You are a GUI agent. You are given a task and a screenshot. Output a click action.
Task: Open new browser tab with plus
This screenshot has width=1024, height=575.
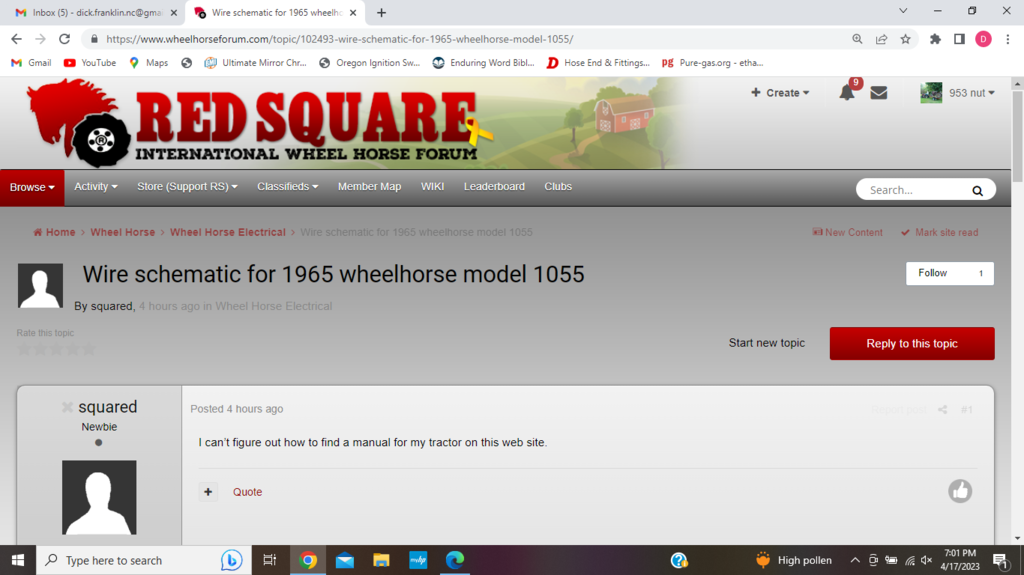click(x=381, y=12)
